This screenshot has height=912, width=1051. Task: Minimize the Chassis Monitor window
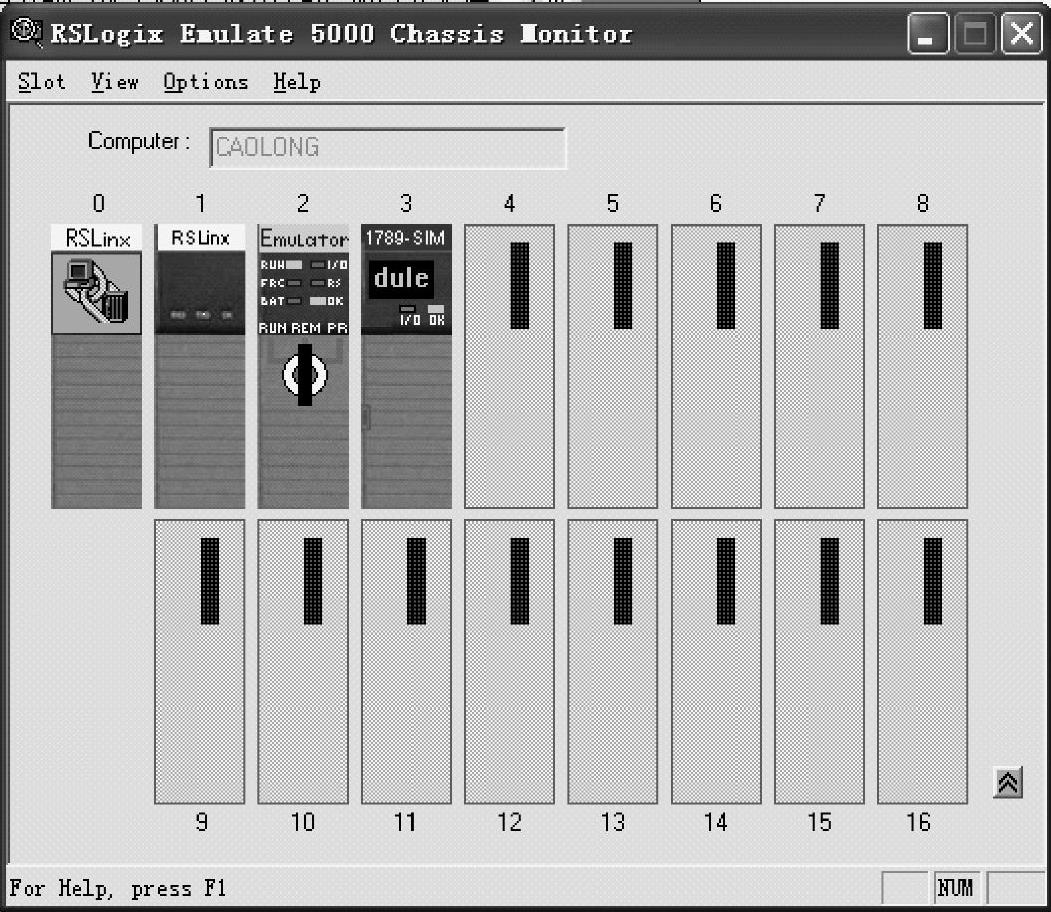pyautogui.click(x=928, y=33)
